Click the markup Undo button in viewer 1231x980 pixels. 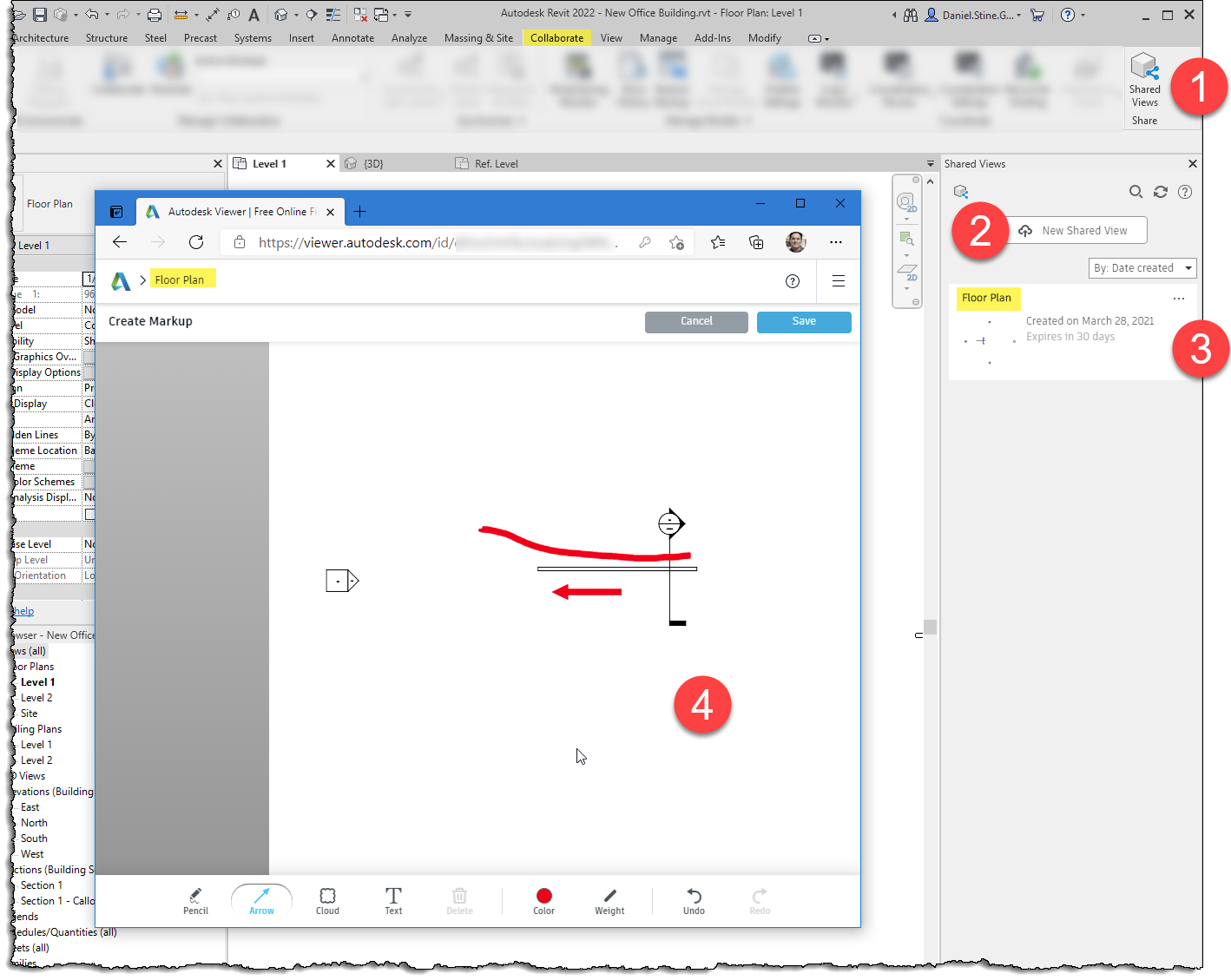tap(694, 901)
